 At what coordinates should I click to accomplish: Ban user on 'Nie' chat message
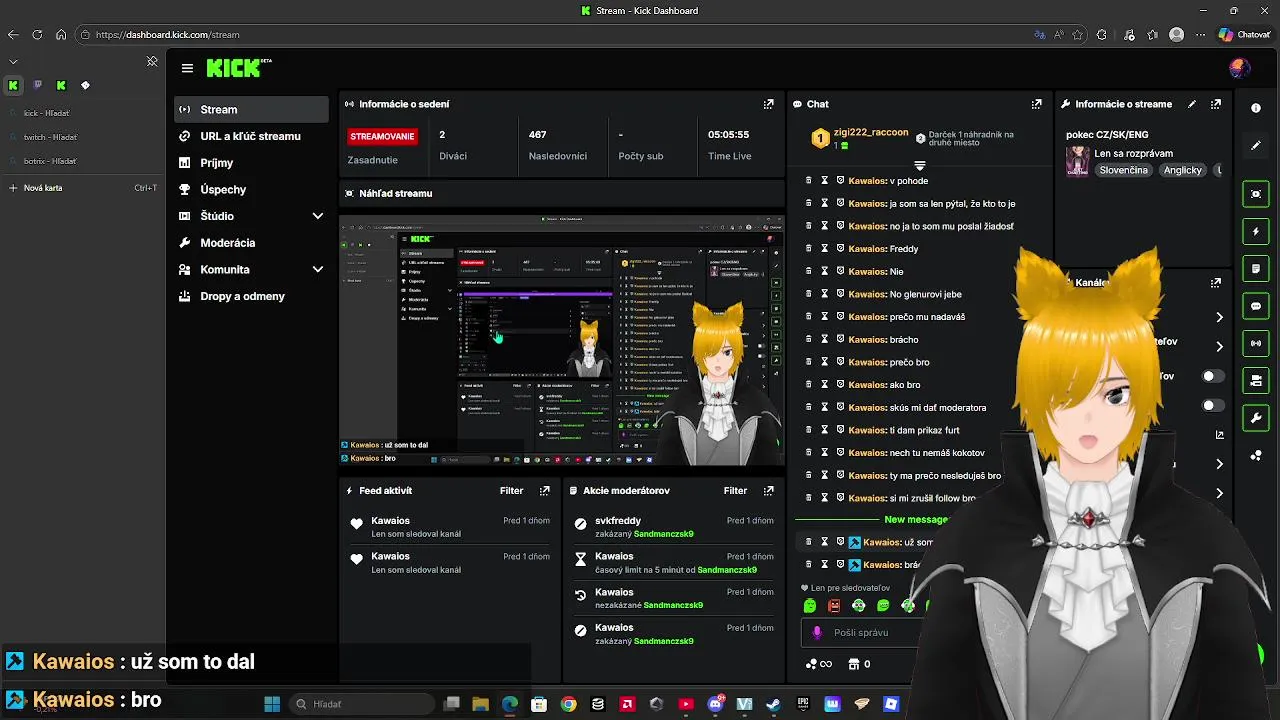(x=840, y=271)
